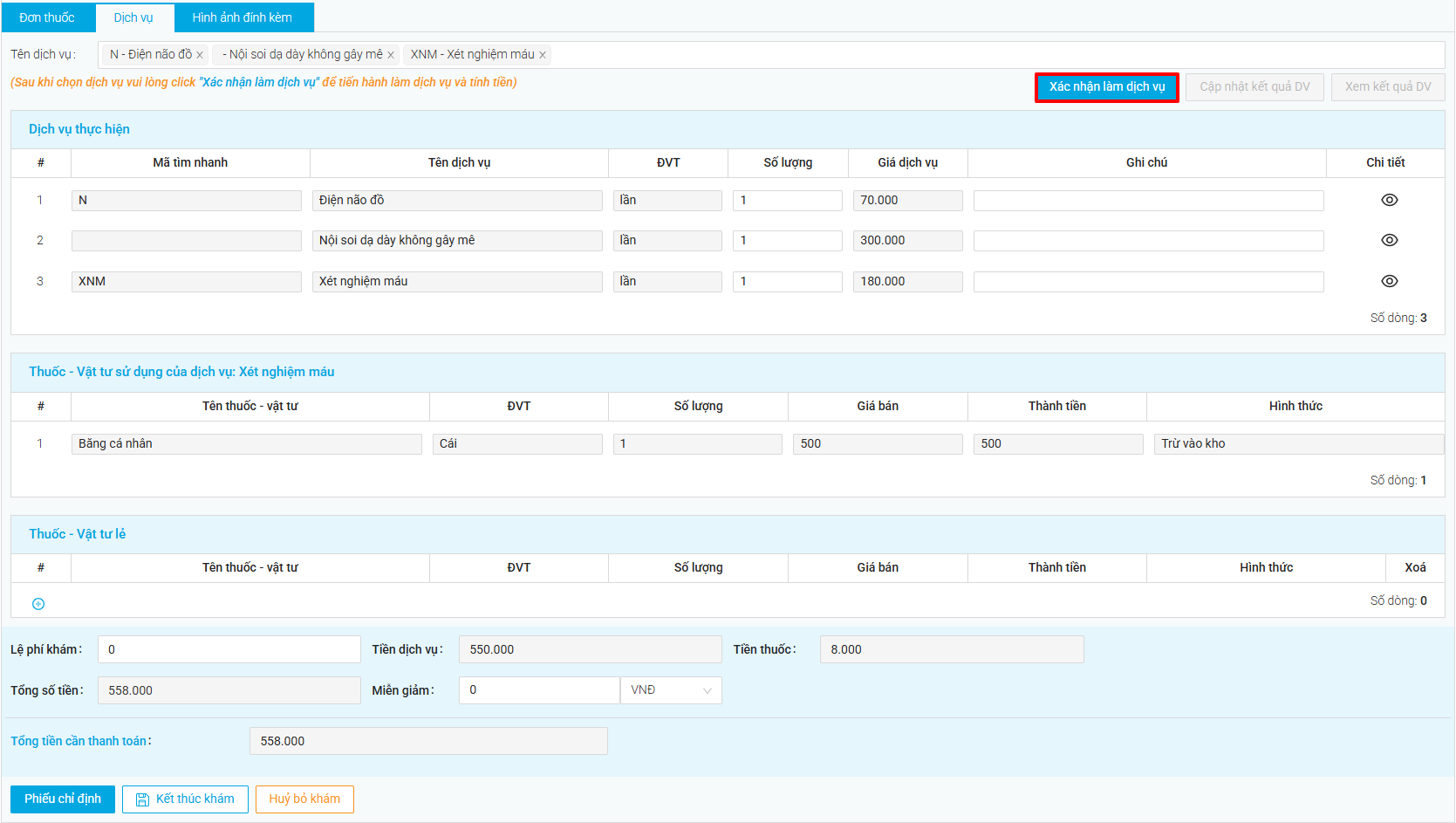The height and width of the screenshot is (823, 1456).
Task: Open the Phiếu chỉ định button
Action: [63, 799]
